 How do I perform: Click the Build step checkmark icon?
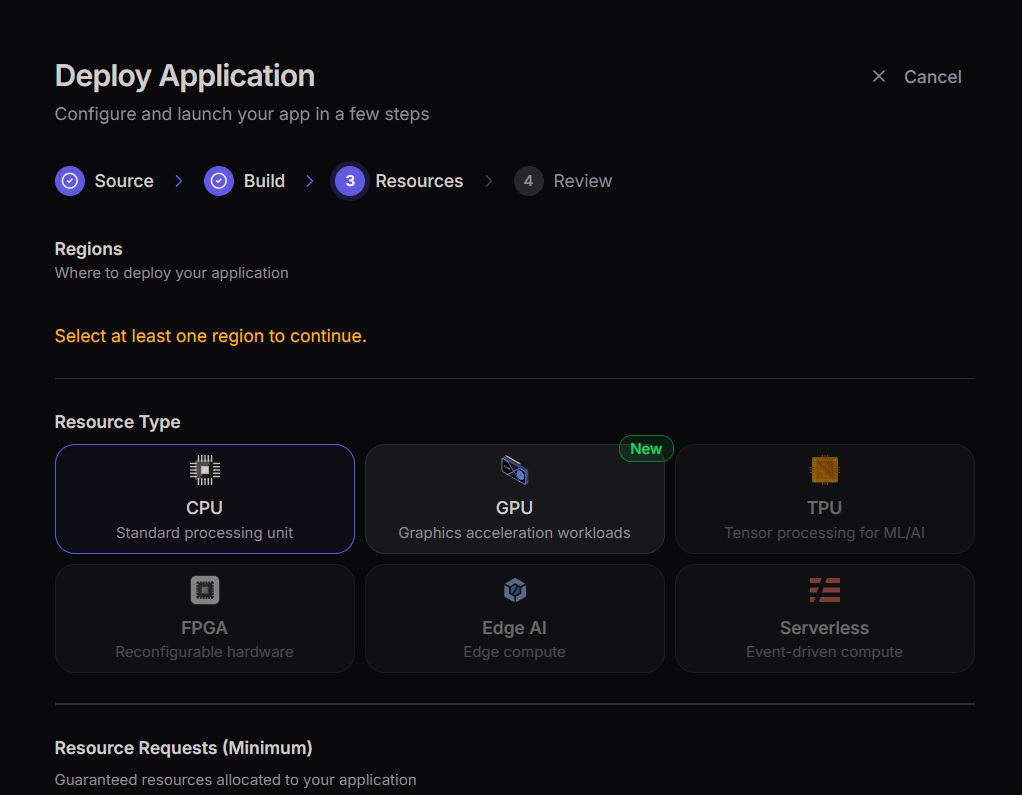pos(218,181)
